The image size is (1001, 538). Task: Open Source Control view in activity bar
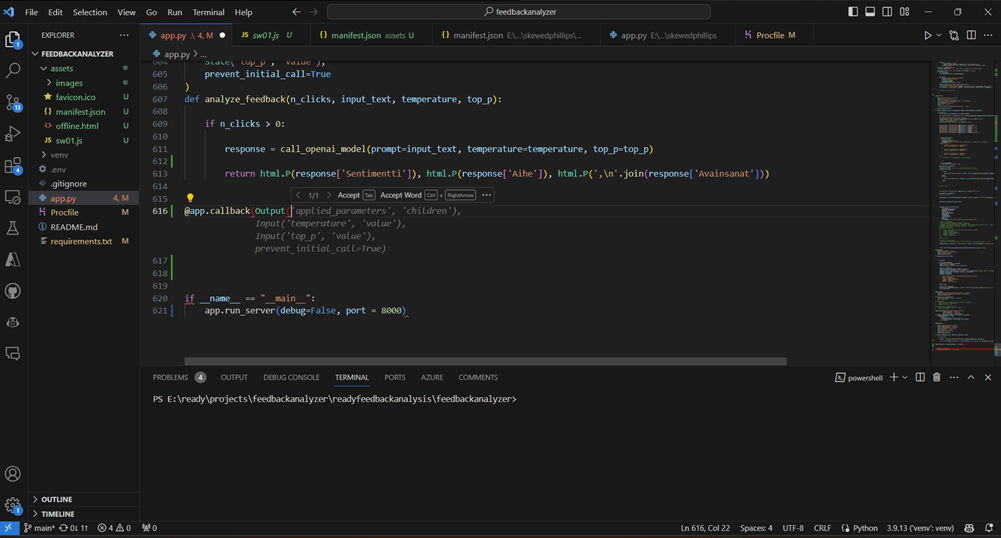click(x=13, y=102)
